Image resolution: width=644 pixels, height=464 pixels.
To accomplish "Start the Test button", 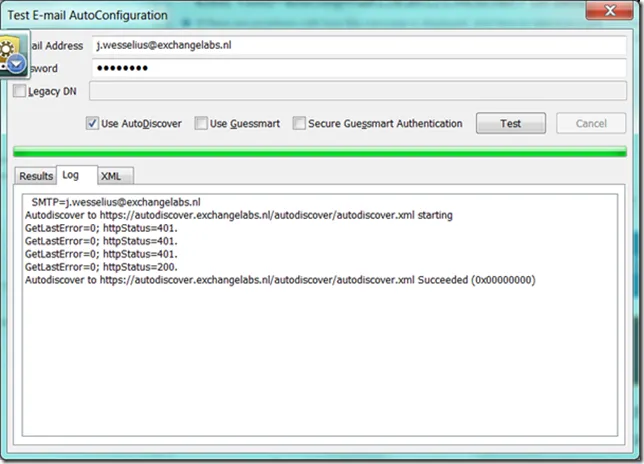I will click(511, 123).
